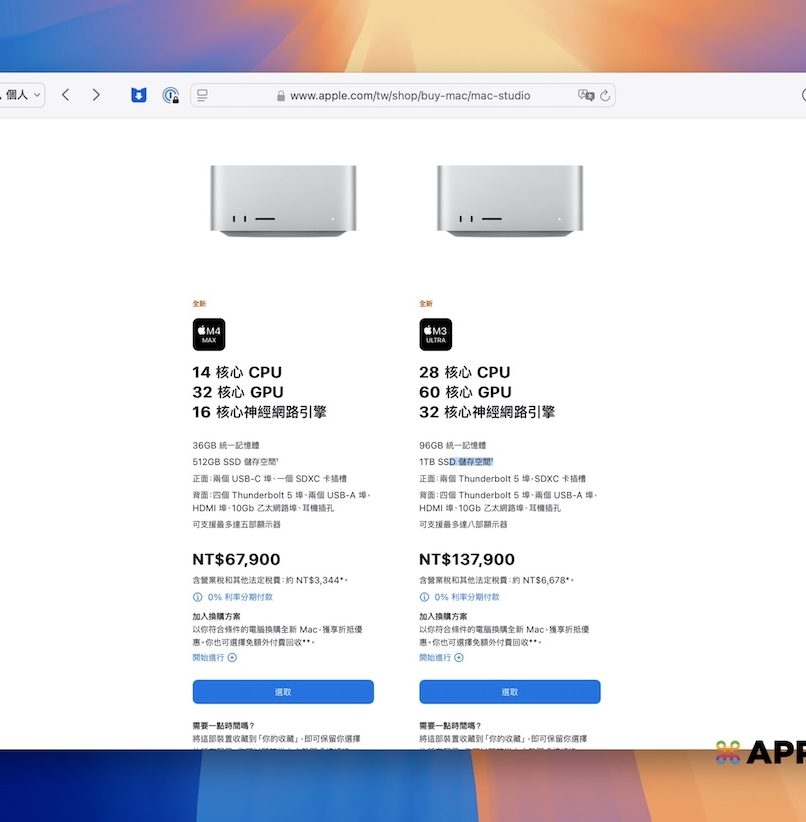The width and height of the screenshot is (806, 822).
Task: Click the M3 Ultra Mac Studio product image
Action: 510,200
